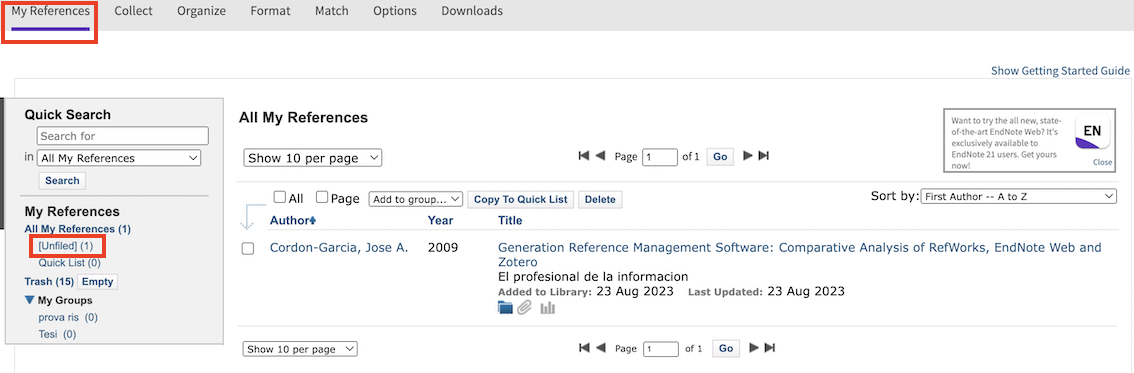The image size is (1134, 373).
Task: Tick the All references checkbox
Action: click(x=279, y=197)
